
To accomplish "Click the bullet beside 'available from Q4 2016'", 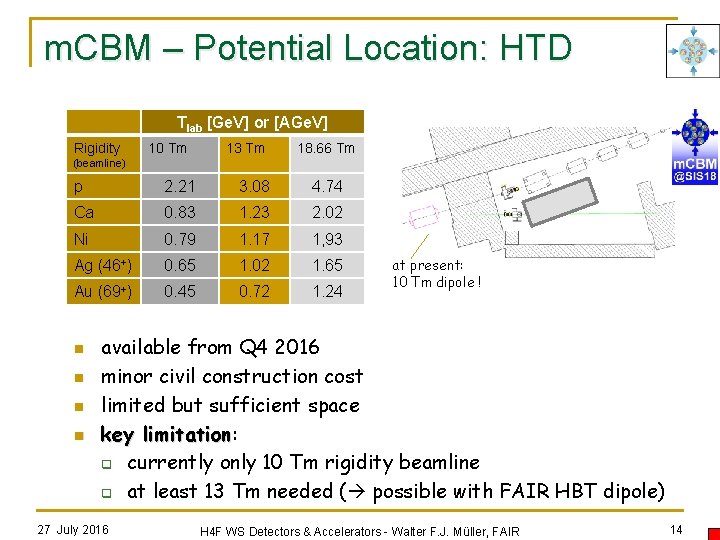I will (79, 349).
